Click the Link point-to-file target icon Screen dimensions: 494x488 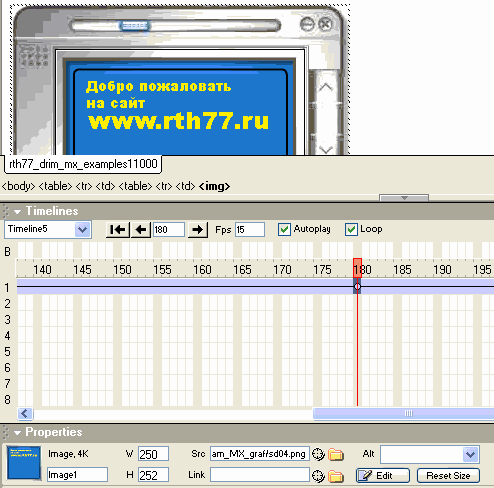coord(318,476)
